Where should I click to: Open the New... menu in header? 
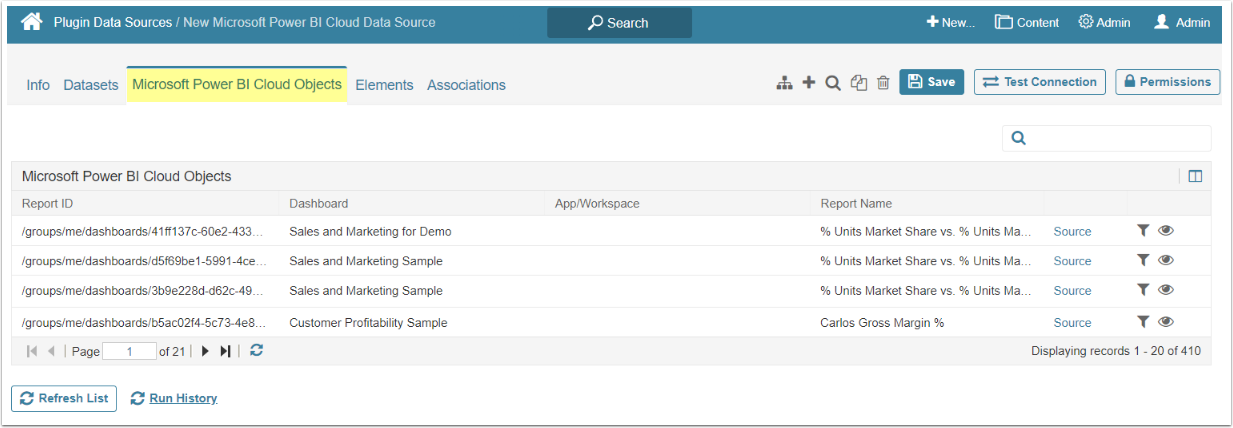[x=950, y=22]
